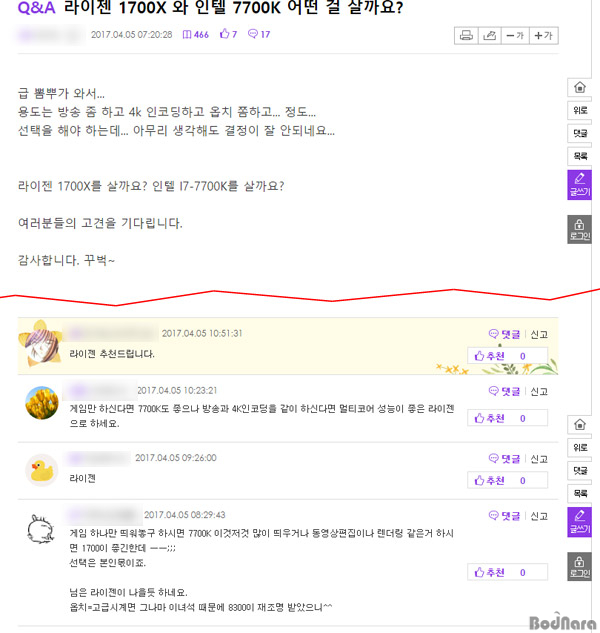This screenshot has height=633, width=600.
Task: Report the 09:26:00 comment with 신고
Action: pyautogui.click(x=539, y=459)
